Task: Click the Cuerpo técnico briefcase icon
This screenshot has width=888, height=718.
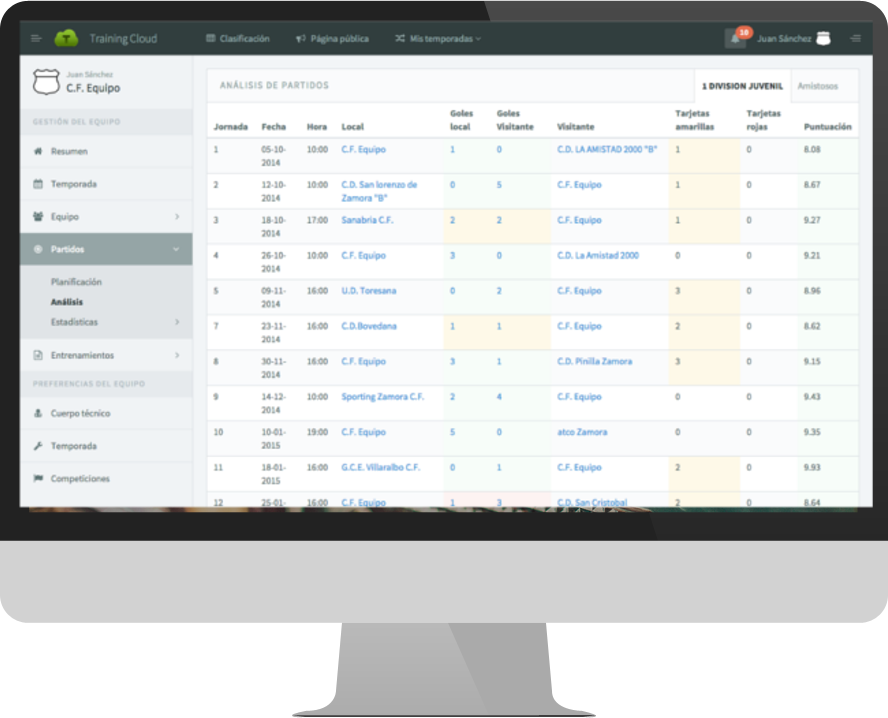Action: point(38,414)
